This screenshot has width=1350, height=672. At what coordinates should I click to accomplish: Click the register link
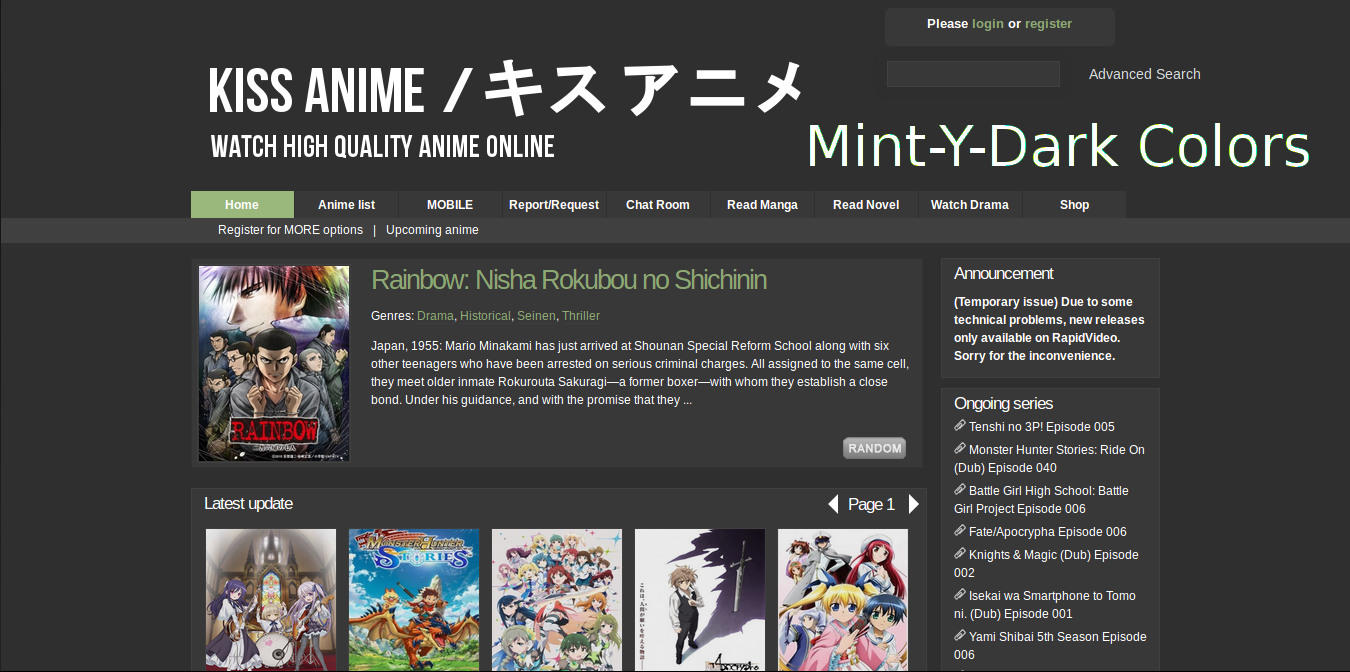(1048, 24)
